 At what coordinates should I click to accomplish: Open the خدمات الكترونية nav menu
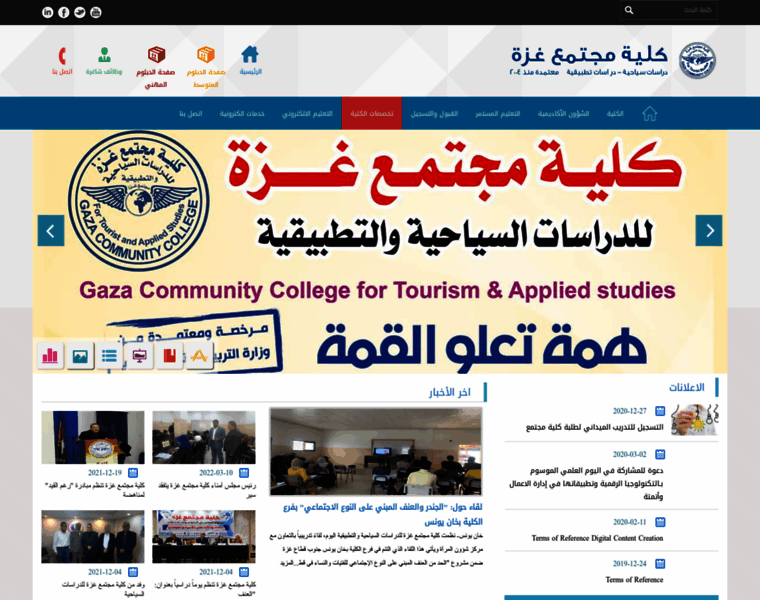coord(242,114)
